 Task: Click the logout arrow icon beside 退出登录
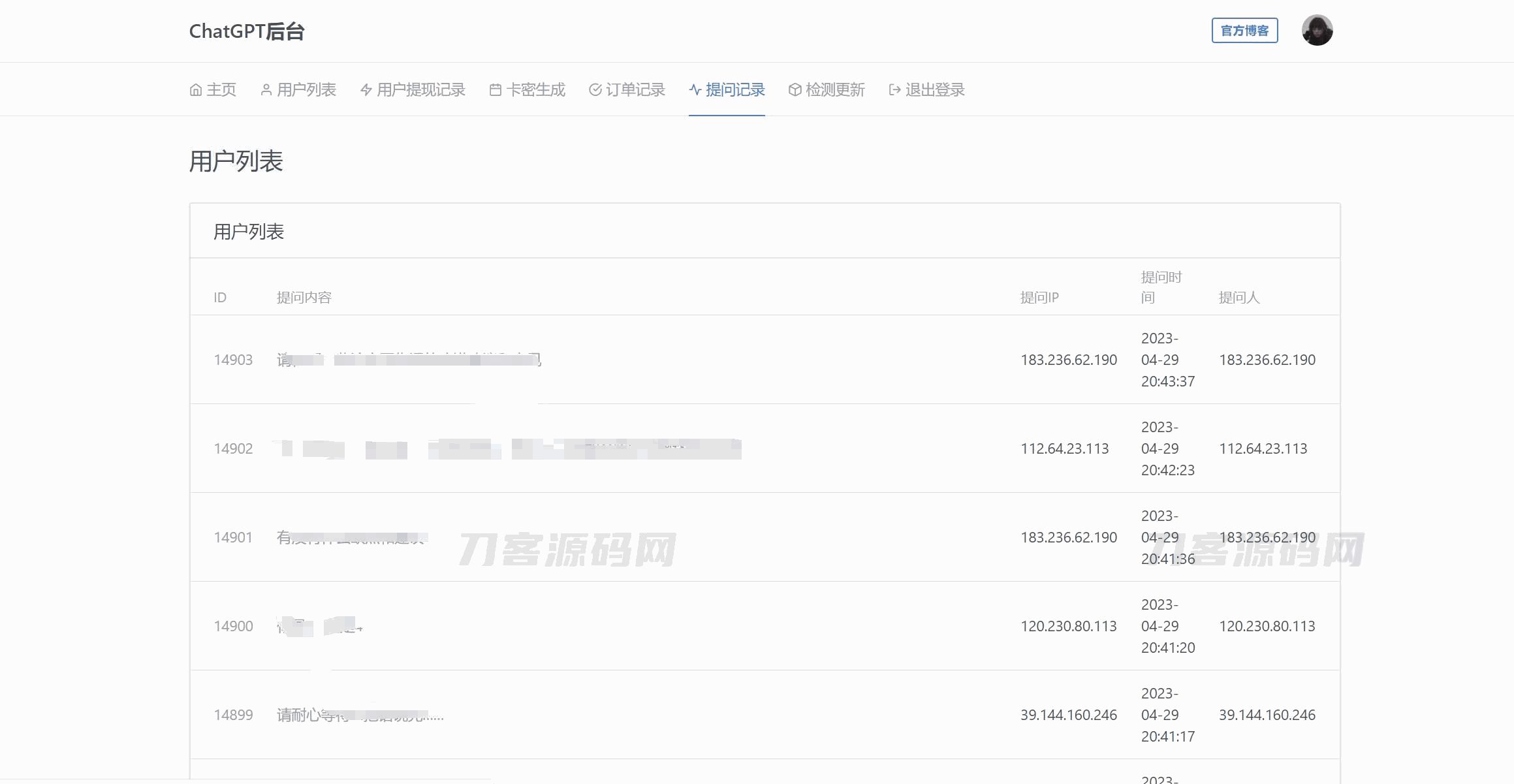tap(894, 90)
